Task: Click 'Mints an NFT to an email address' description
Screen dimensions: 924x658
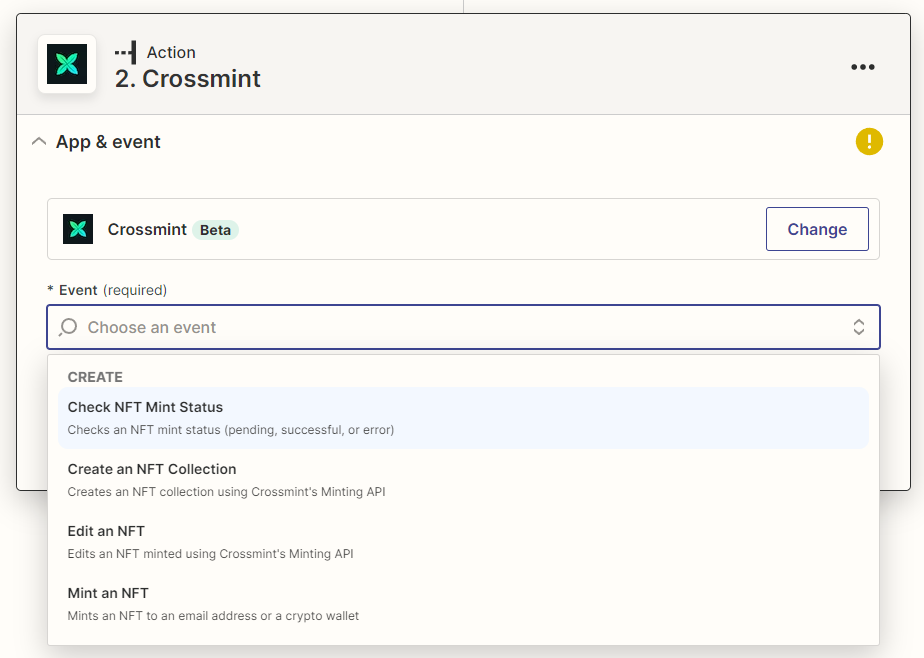Action: (x=213, y=616)
